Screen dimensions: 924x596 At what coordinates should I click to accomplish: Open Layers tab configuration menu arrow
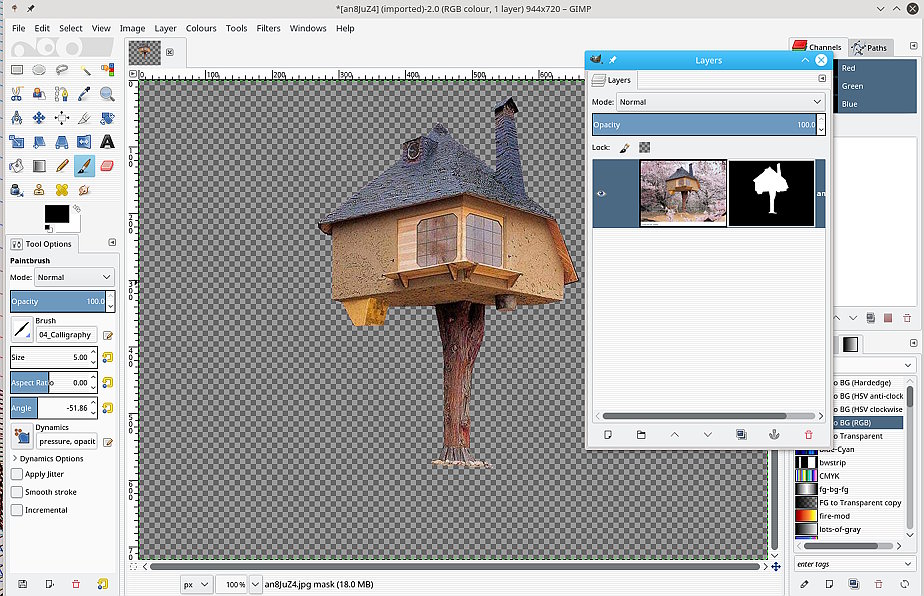tap(821, 78)
